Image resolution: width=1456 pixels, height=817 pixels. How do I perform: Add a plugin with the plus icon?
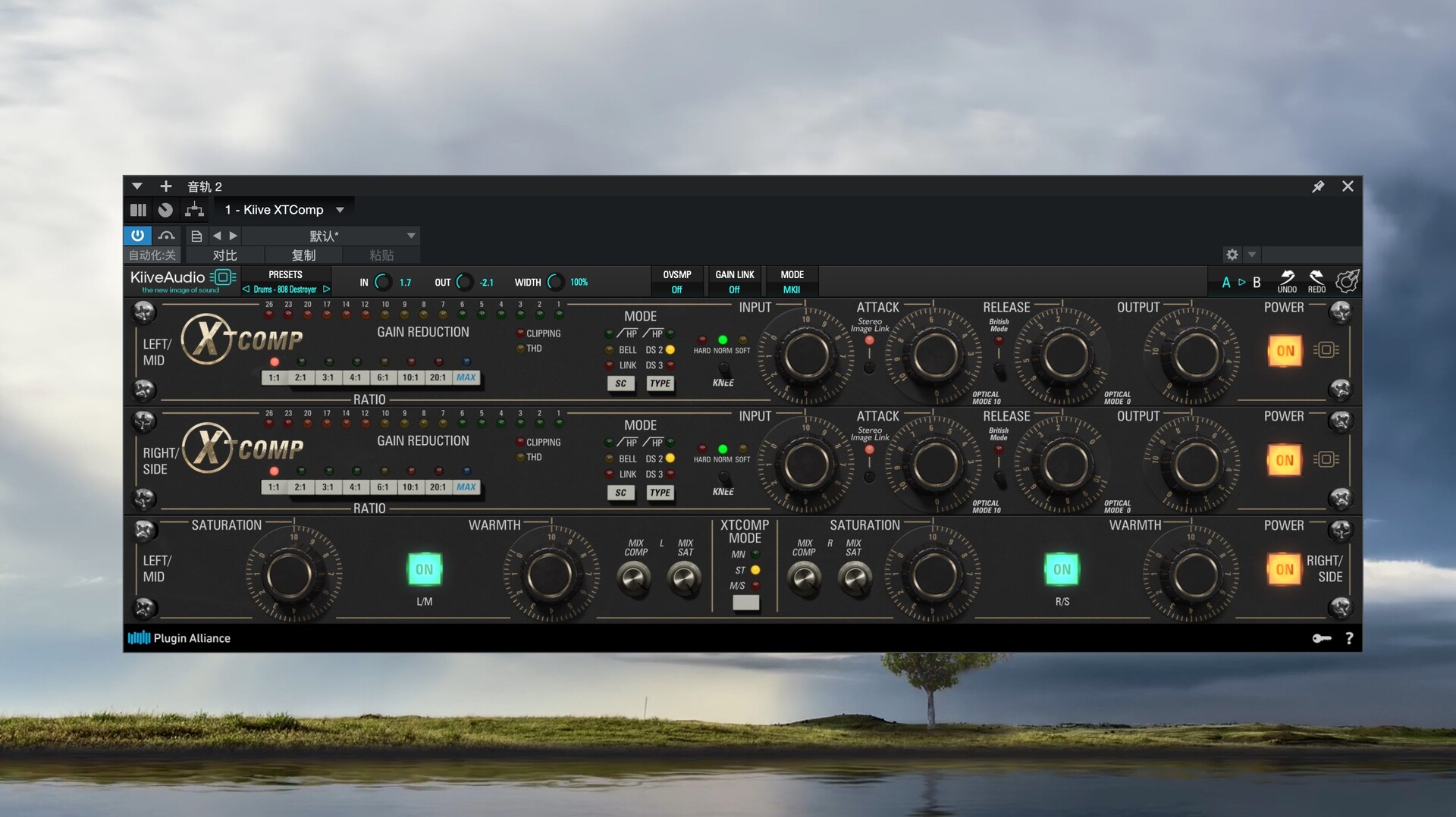pyautogui.click(x=165, y=186)
